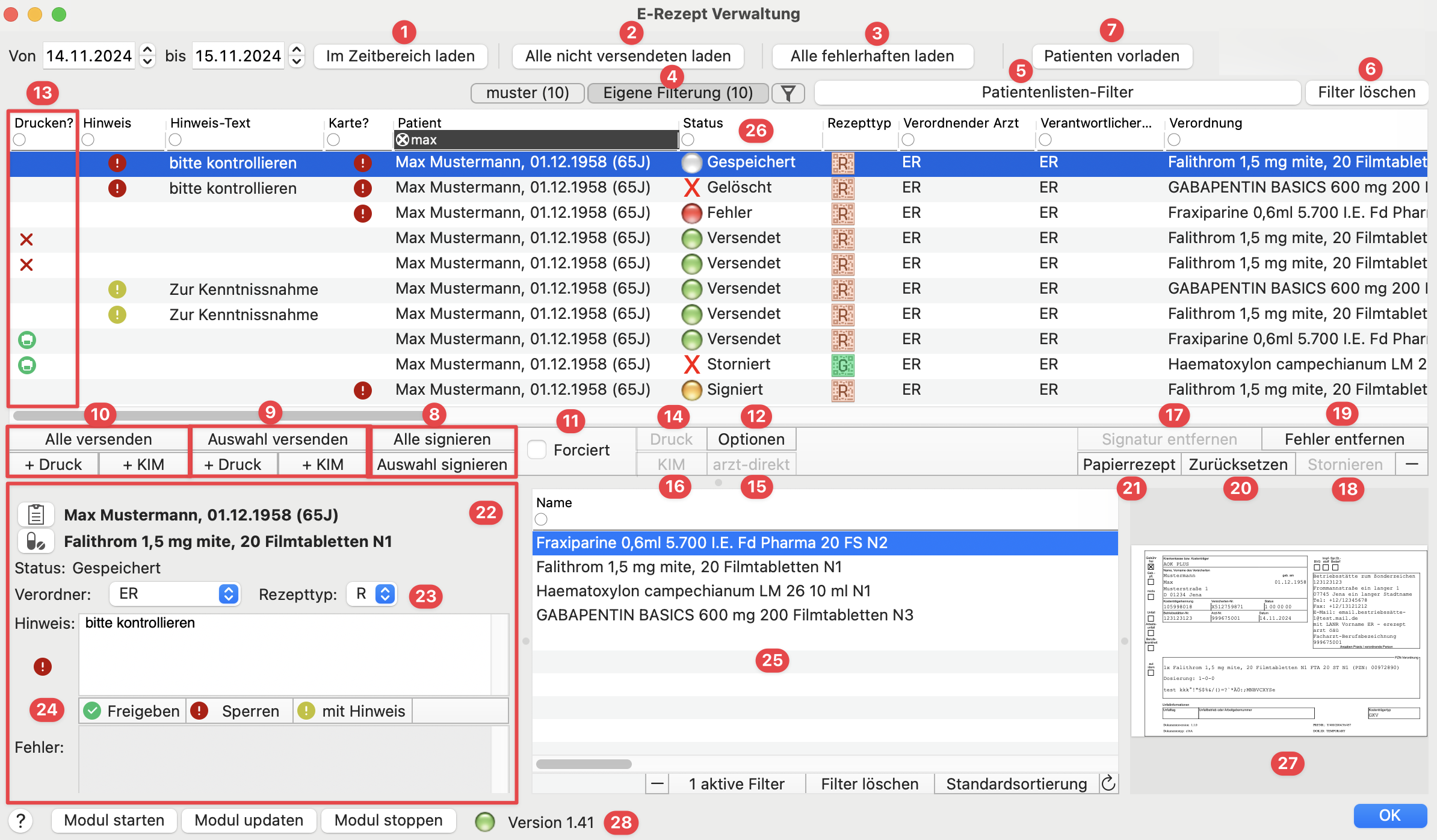Image resolution: width=1437 pixels, height=840 pixels.
Task: Select the Drucken? column filter radio
Action: 19,140
